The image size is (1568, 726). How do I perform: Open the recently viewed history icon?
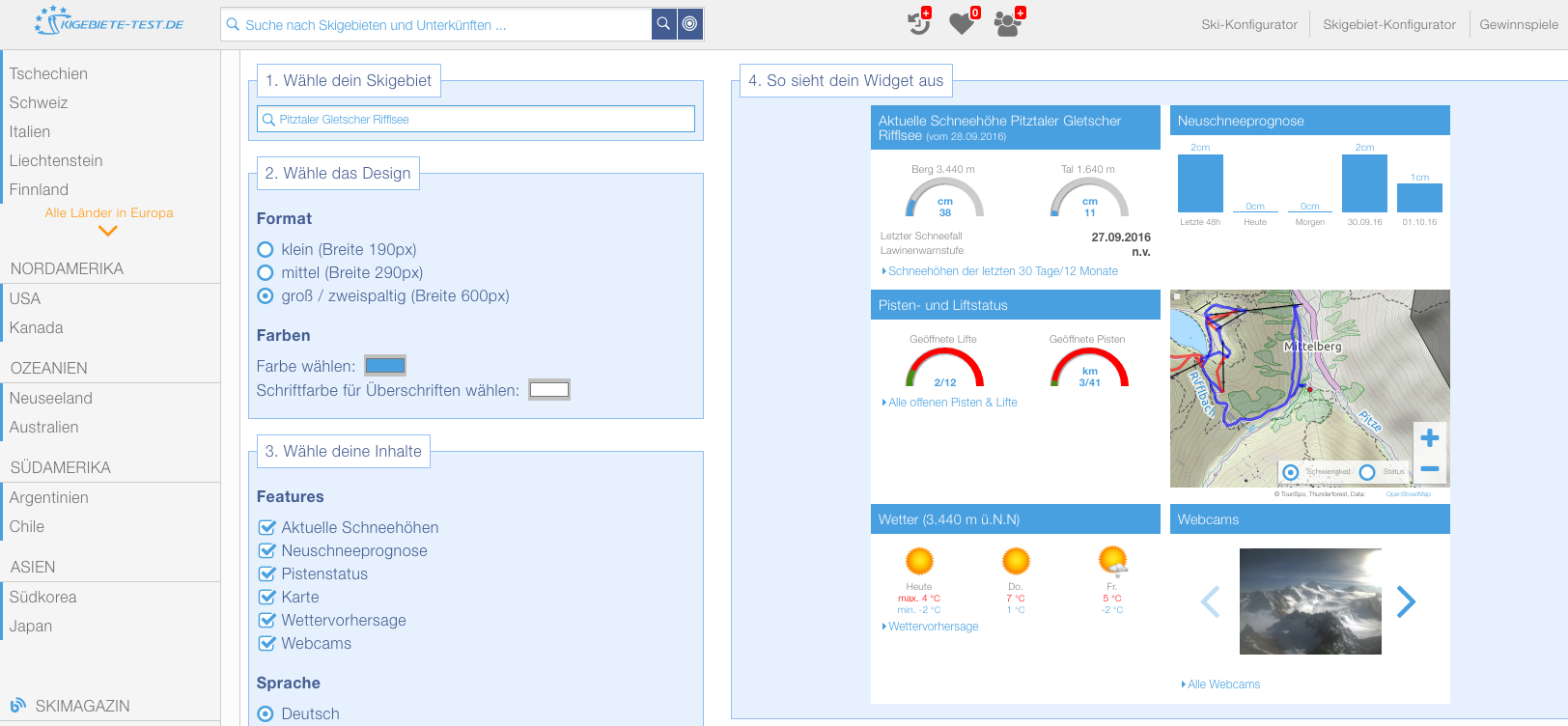pos(918,23)
